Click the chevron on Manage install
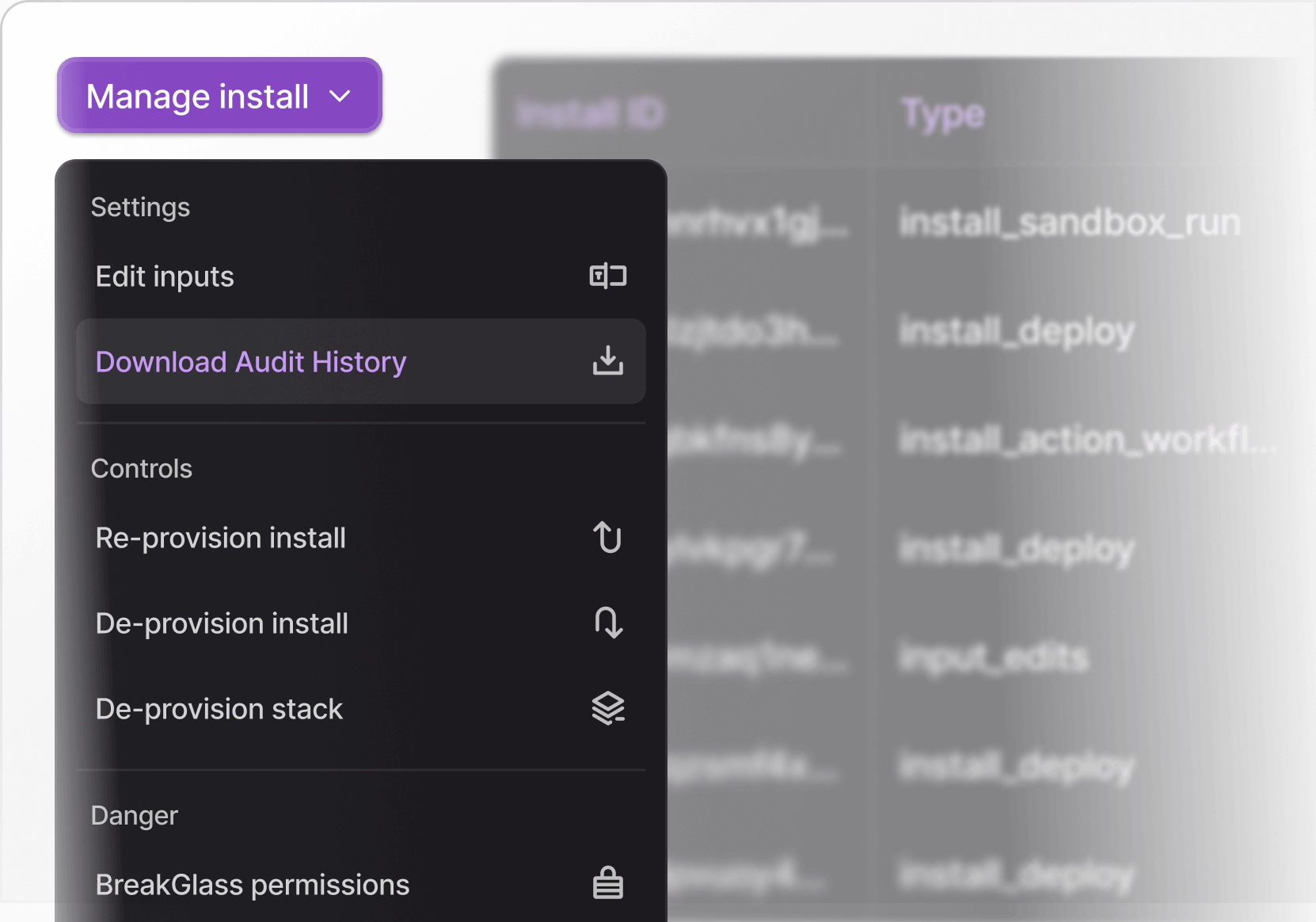 [x=340, y=97]
